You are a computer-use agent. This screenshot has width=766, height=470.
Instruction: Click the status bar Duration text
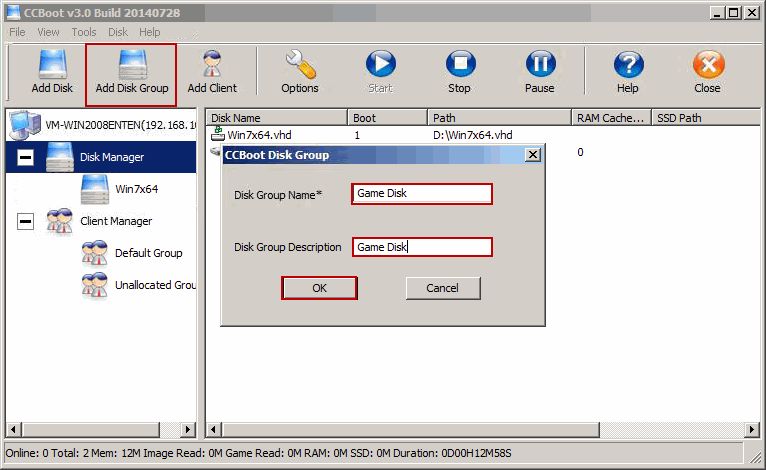click(x=452, y=453)
